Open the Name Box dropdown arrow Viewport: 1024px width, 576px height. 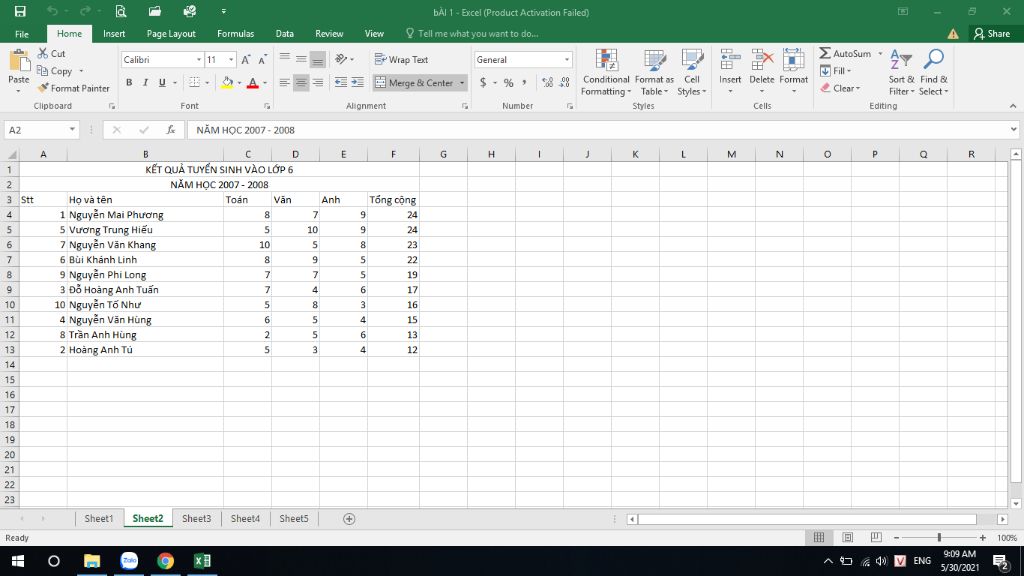coord(72,130)
